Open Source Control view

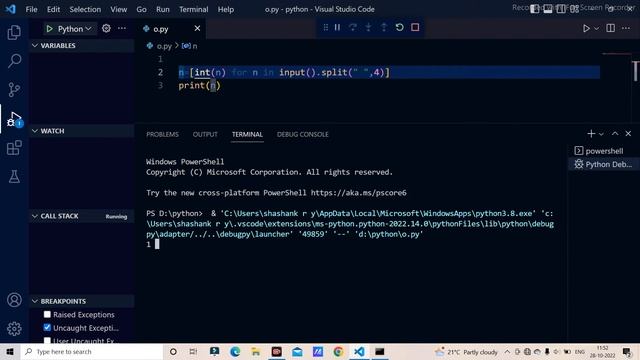pyautogui.click(x=14, y=89)
